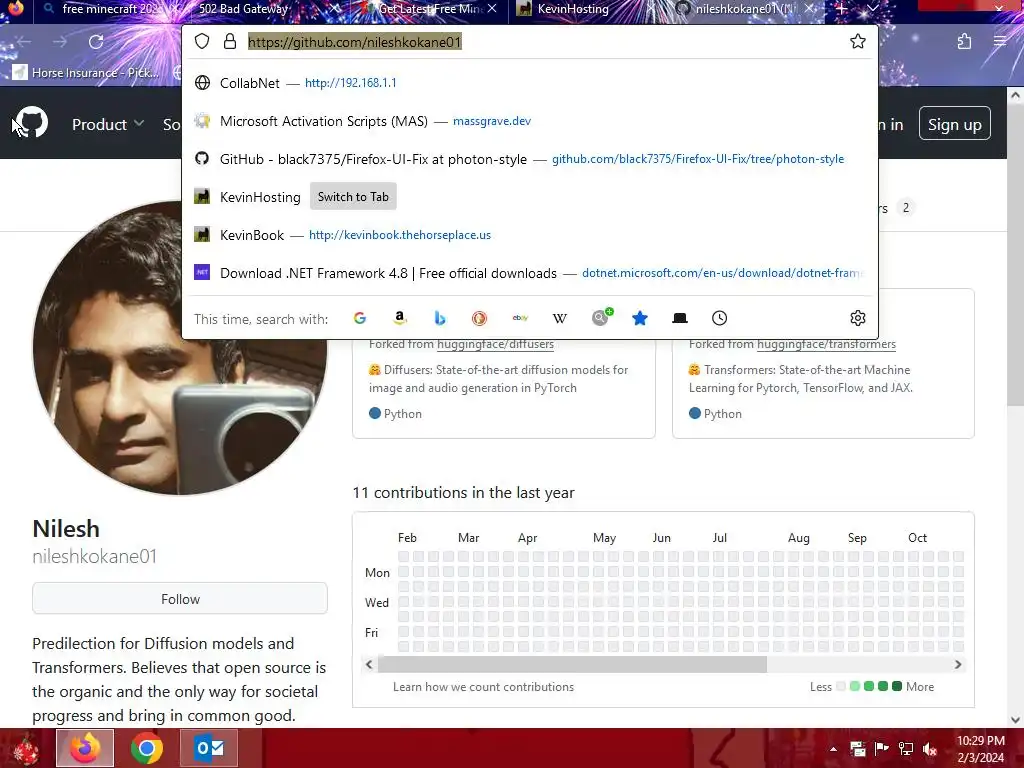Click the '11 contributions in the last year' heading
1024x768 pixels.
pos(463,492)
